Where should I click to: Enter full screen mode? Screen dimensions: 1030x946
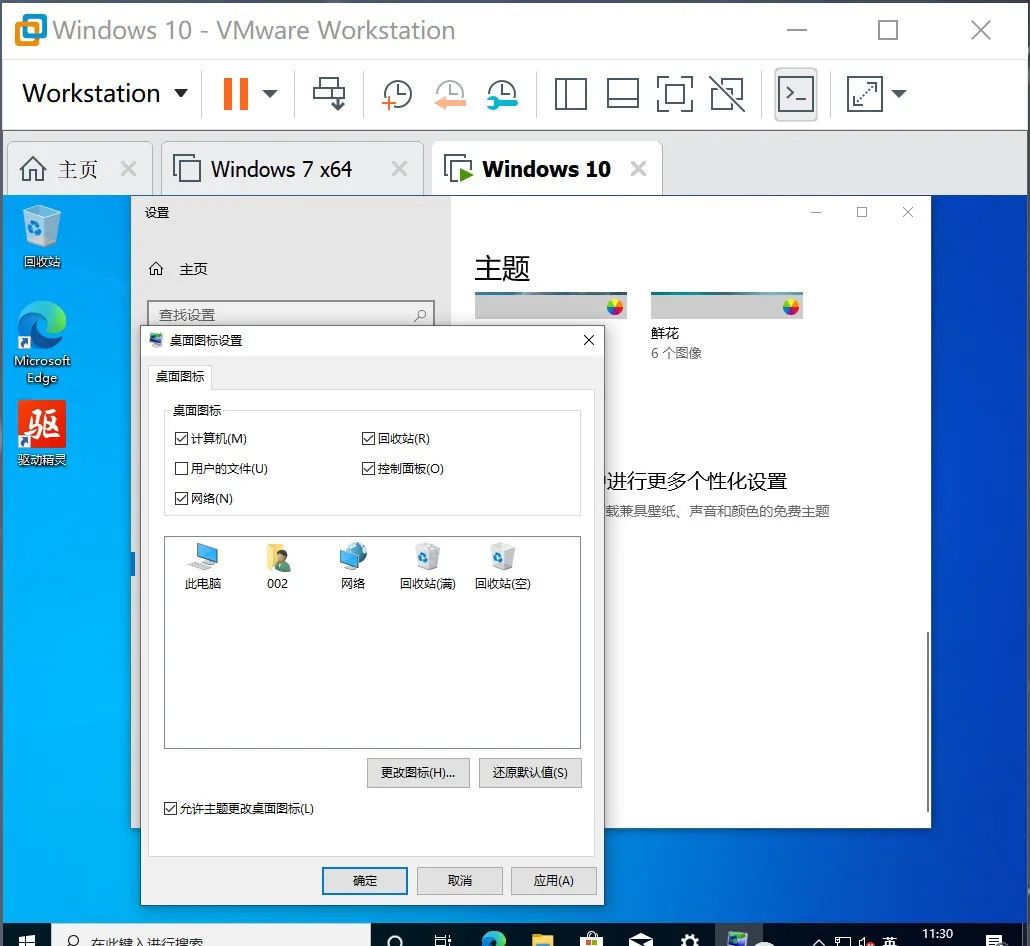point(675,93)
